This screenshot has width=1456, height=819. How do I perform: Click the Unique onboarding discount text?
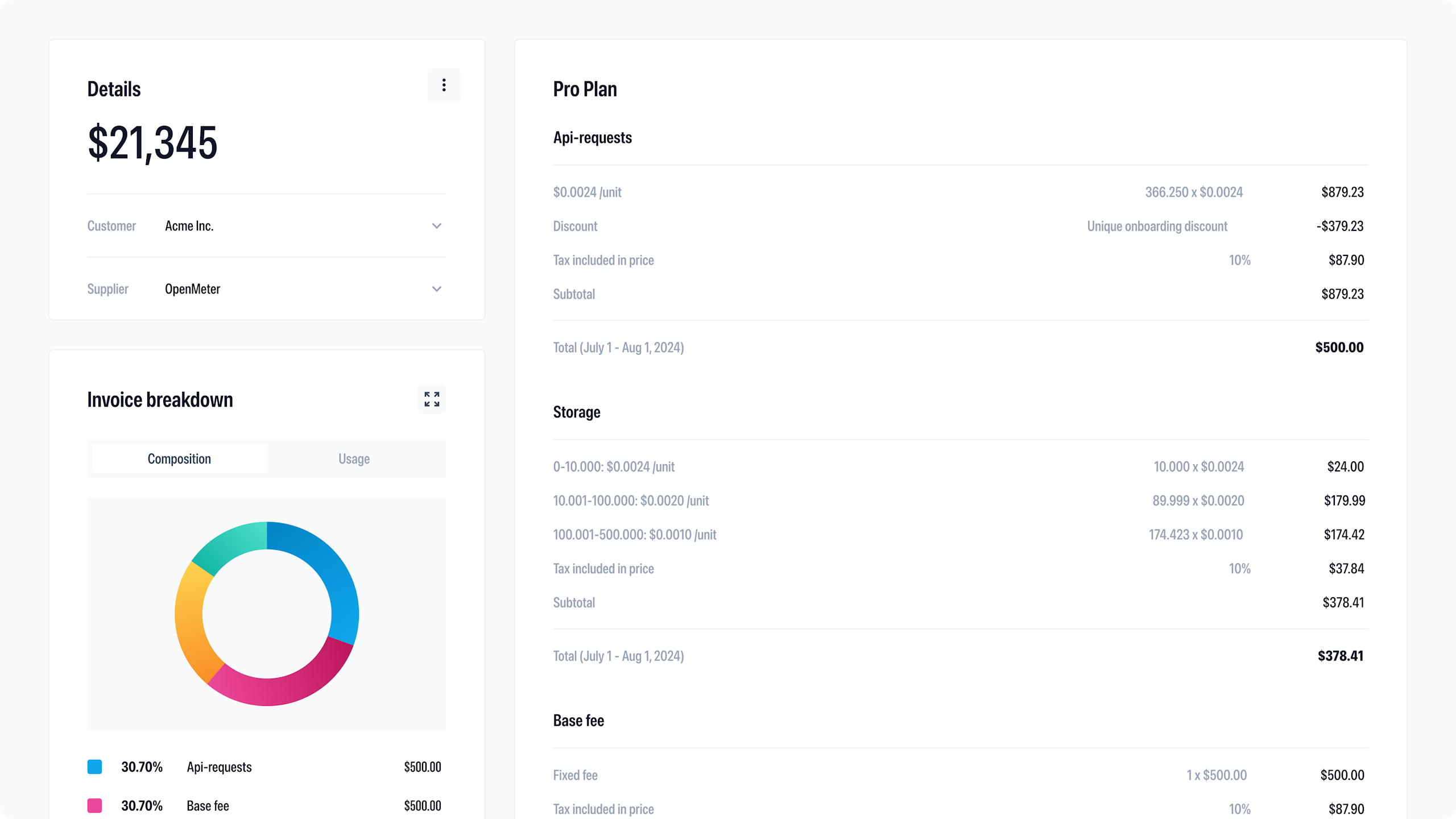click(x=1157, y=226)
